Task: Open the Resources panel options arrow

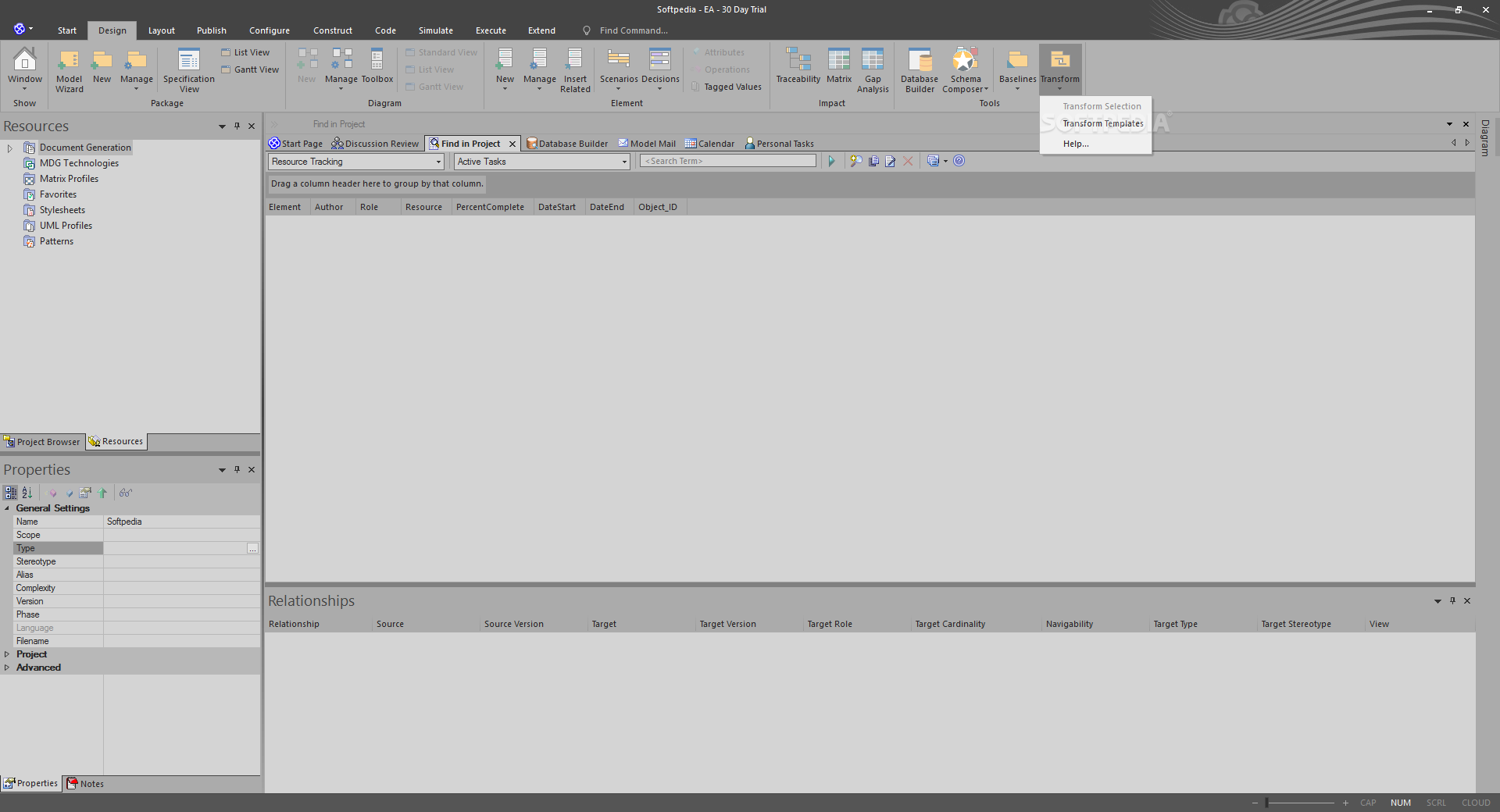Action: pyautogui.click(x=222, y=126)
